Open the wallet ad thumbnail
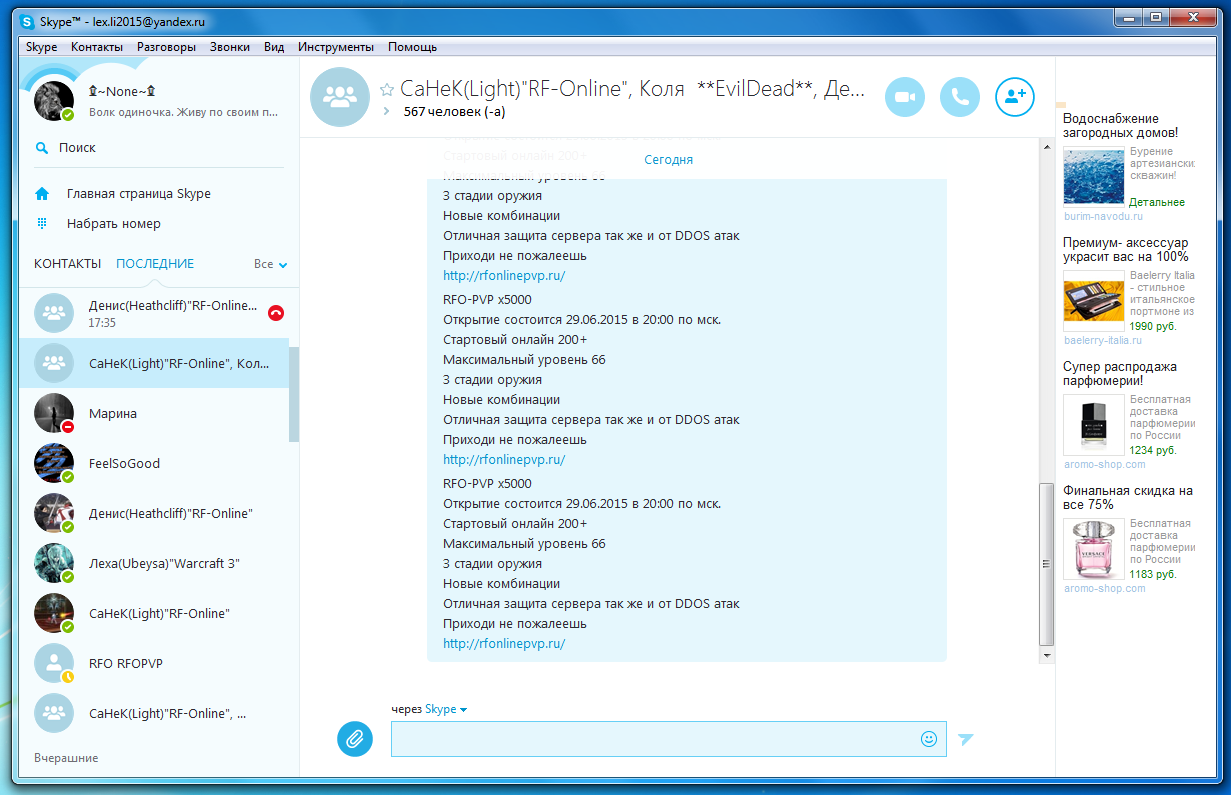The width and height of the screenshot is (1231, 795). coord(1094,301)
